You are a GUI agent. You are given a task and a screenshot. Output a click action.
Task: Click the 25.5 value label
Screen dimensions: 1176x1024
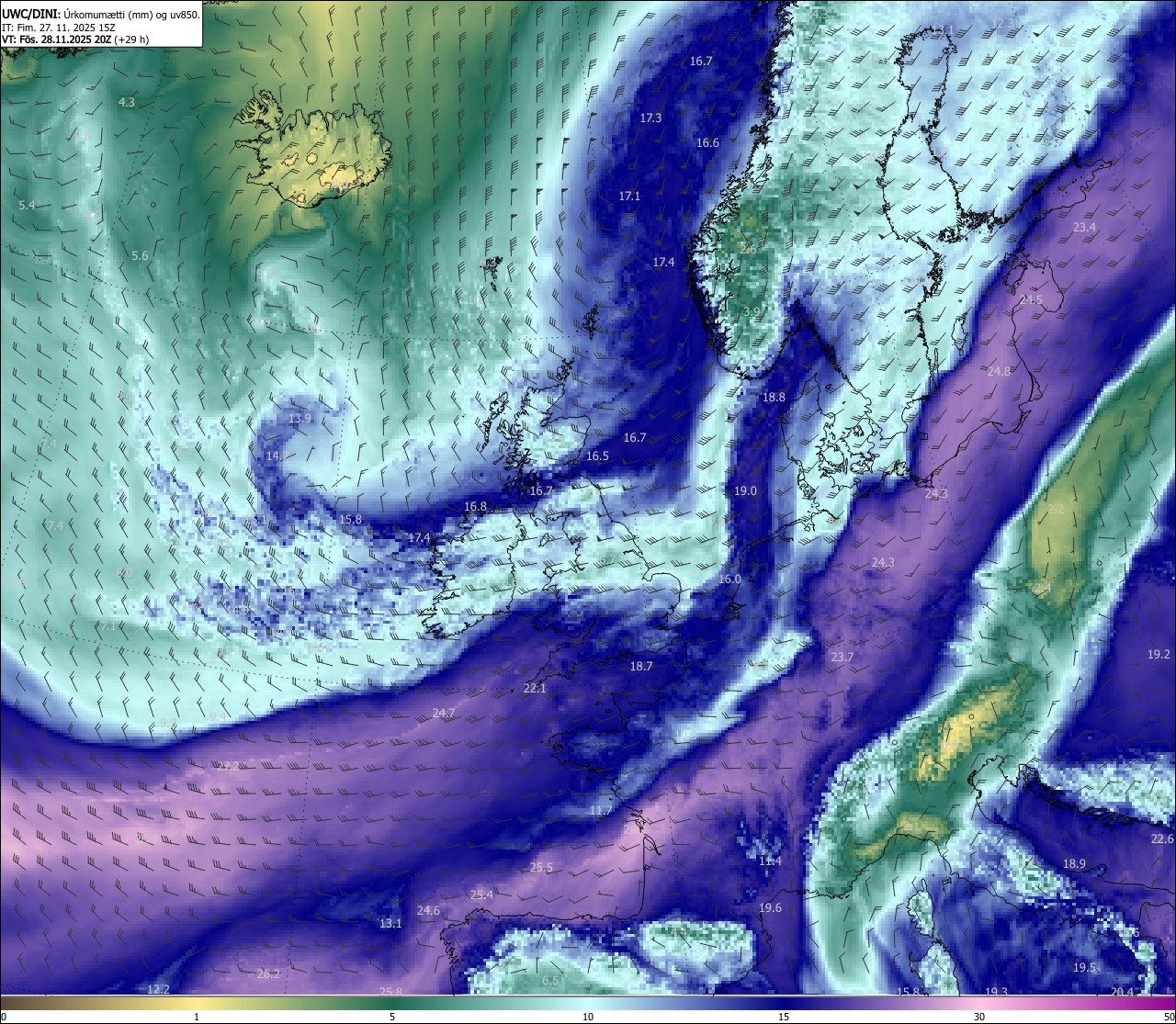[x=542, y=868]
